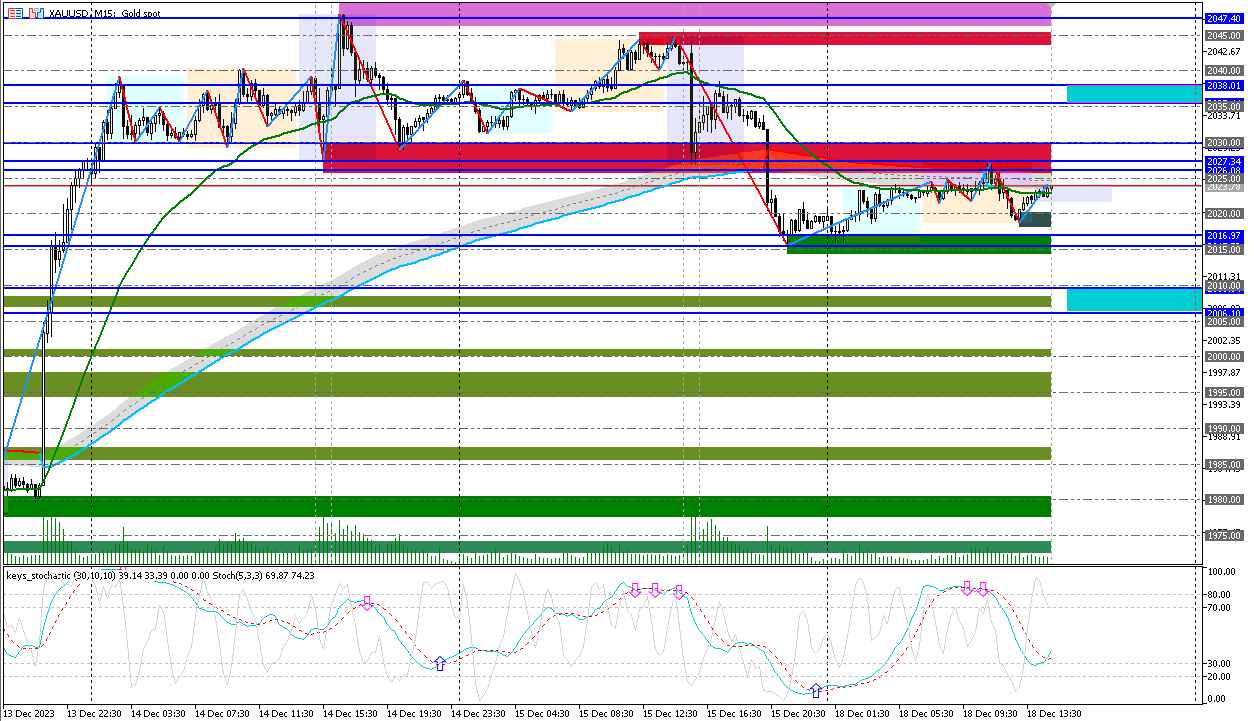Click the 2016.97 blue price level label
This screenshot has width=1254, height=721.
point(1223,235)
